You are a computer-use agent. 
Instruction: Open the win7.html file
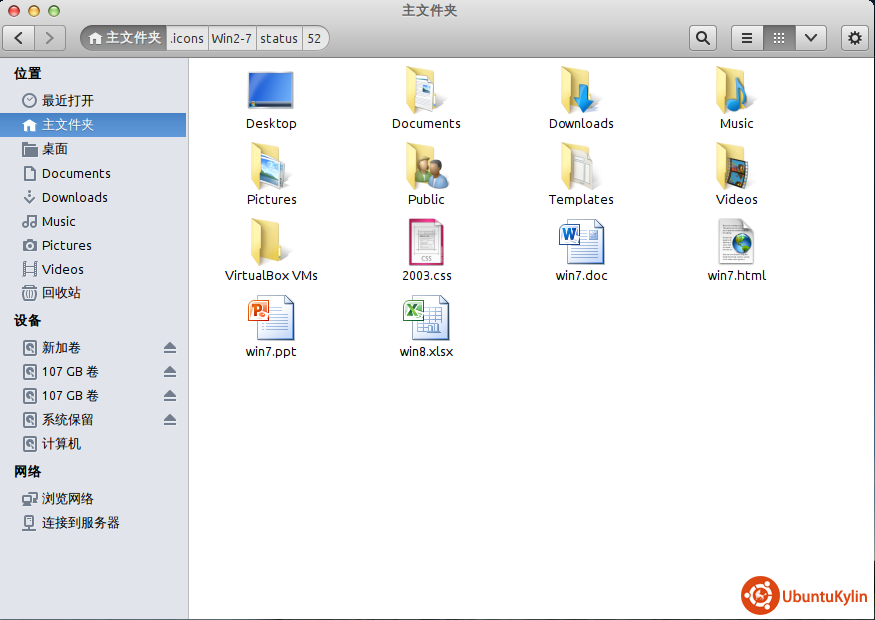point(736,244)
